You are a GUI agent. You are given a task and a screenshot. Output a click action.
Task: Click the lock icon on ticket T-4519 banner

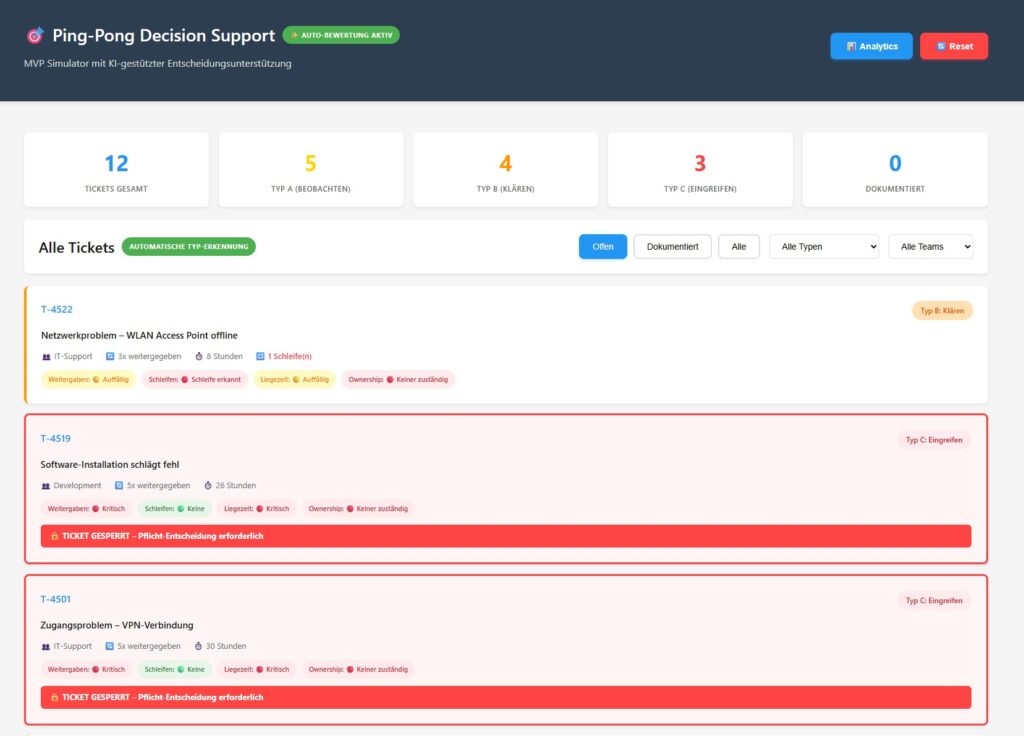[x=54, y=536]
